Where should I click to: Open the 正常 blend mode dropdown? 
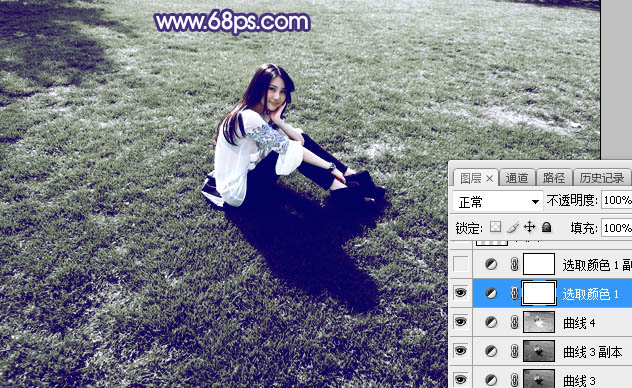[x=498, y=201]
